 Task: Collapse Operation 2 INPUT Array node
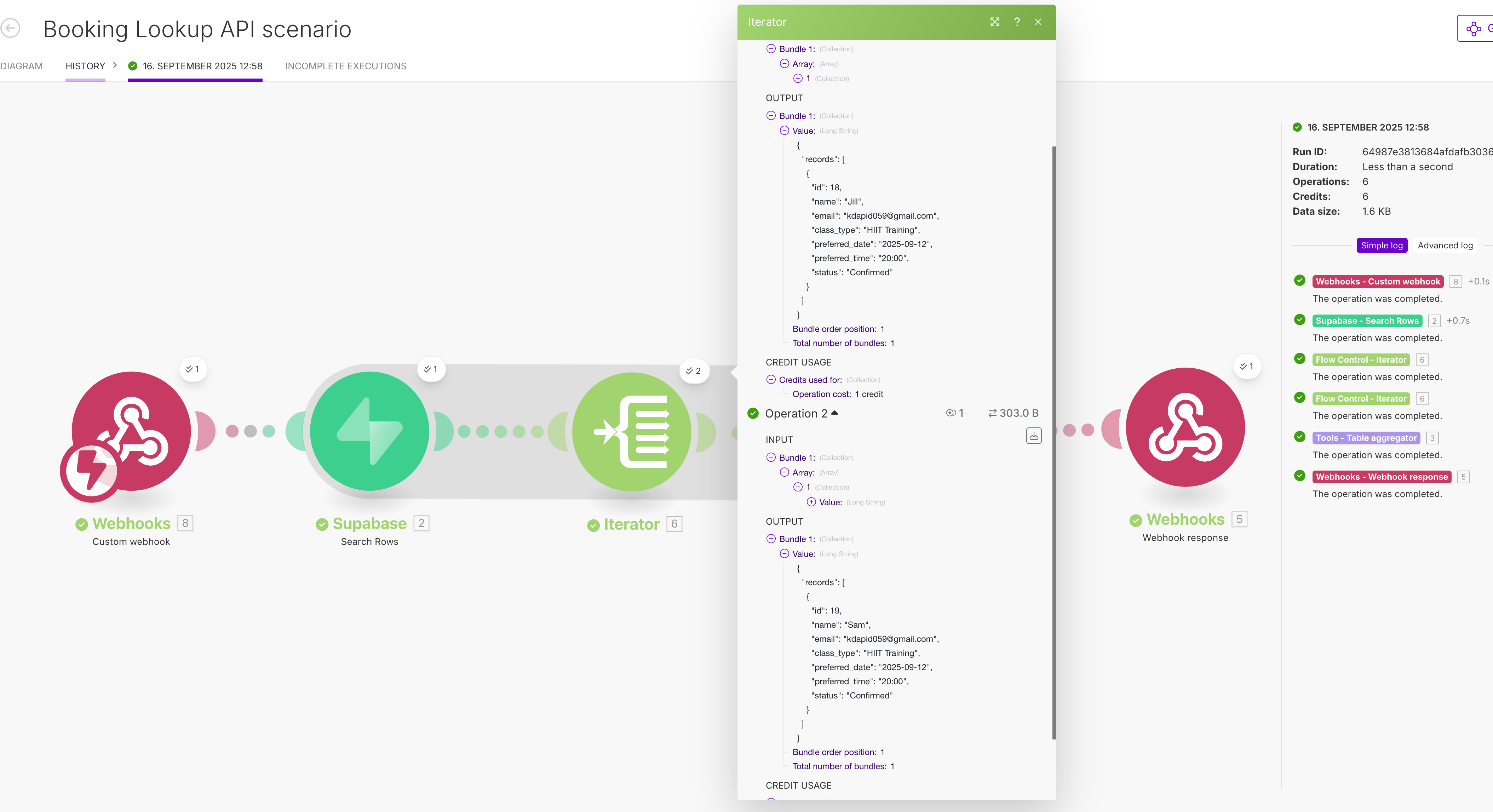784,472
